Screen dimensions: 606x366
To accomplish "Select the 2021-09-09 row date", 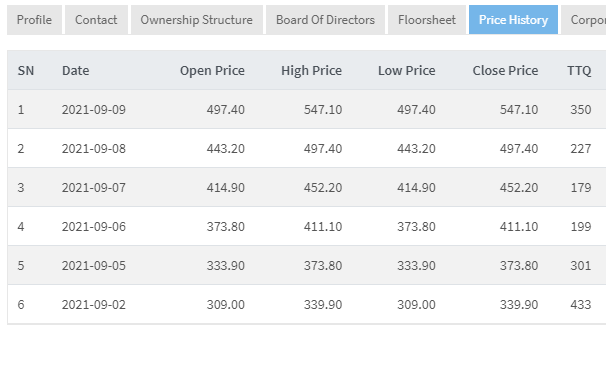I will click(x=94, y=110).
